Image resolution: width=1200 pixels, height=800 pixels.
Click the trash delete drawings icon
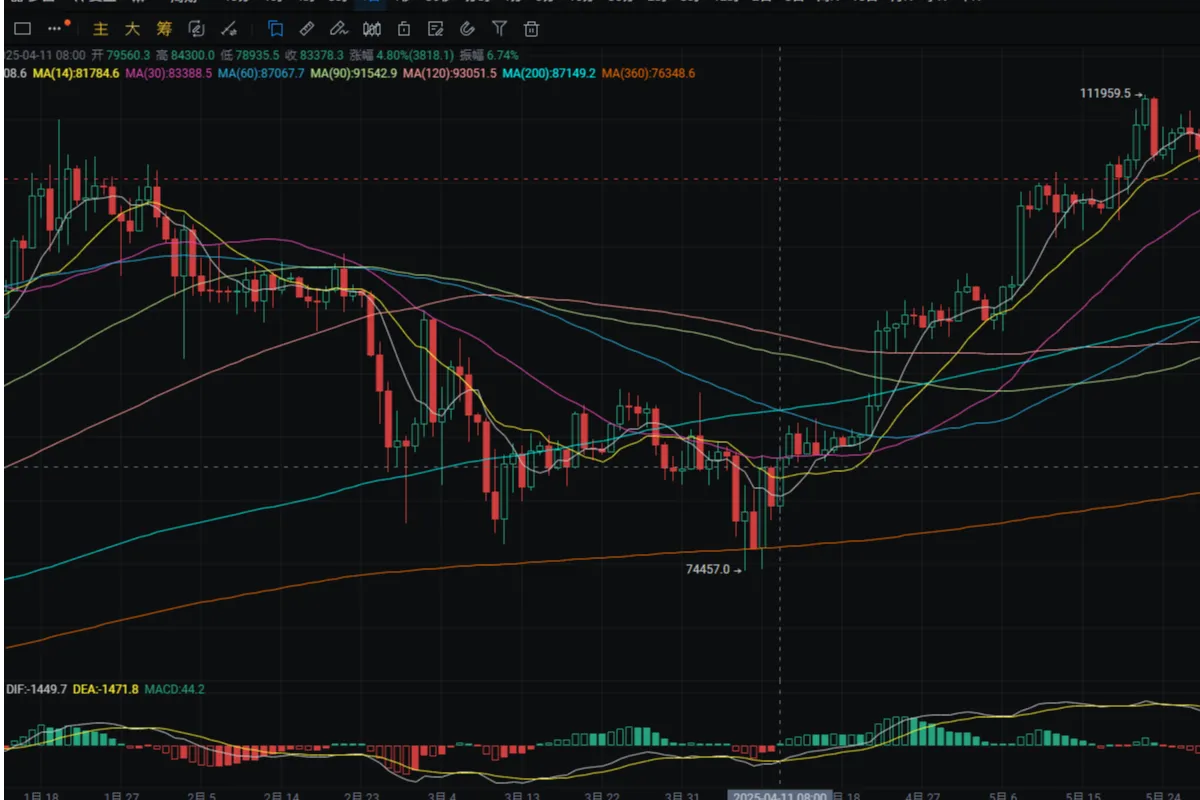(x=532, y=29)
